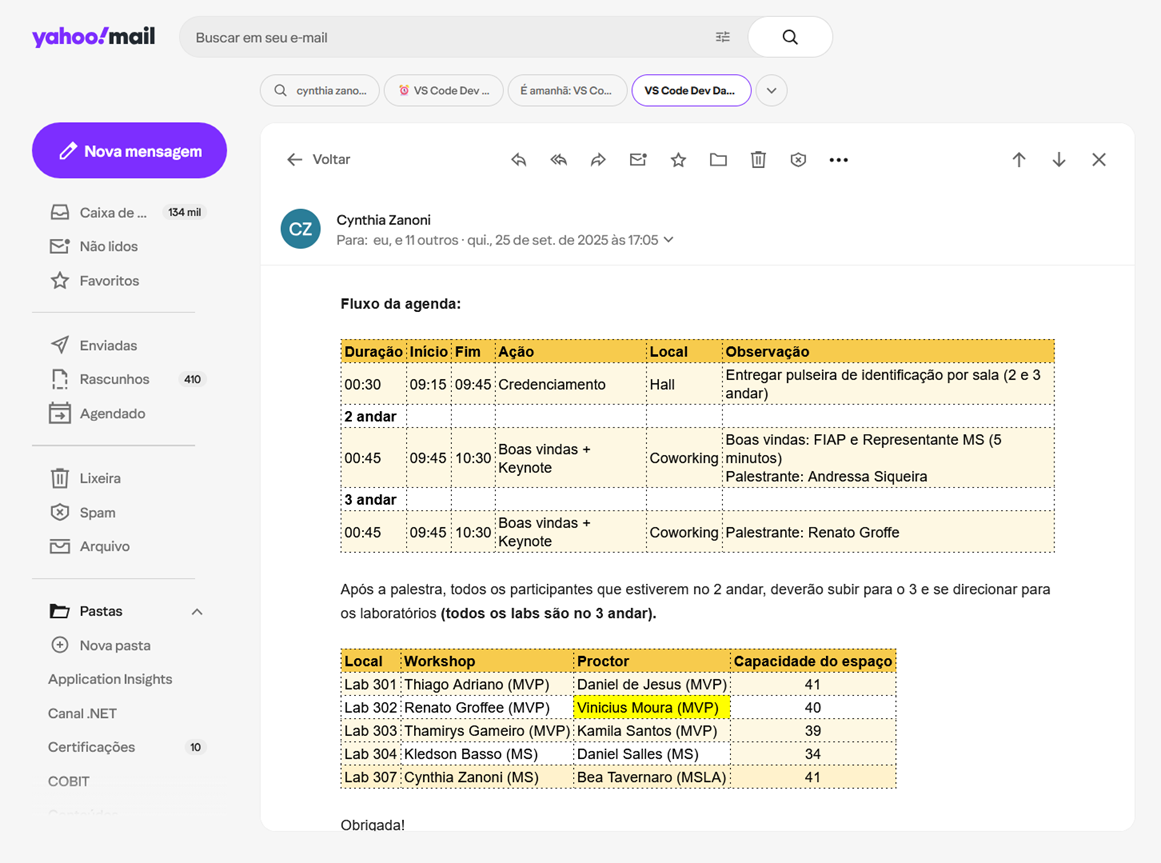Click Fluxo da agenda heading
Image resolution: width=1161 pixels, height=863 pixels.
click(x=401, y=304)
